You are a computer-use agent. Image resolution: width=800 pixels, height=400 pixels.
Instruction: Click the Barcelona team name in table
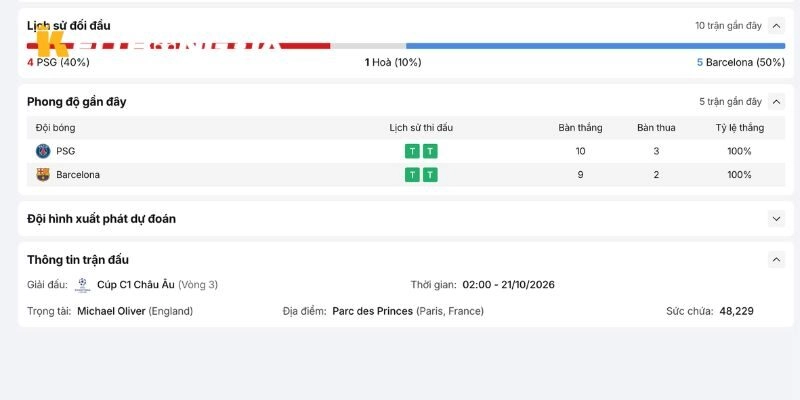[x=78, y=174]
